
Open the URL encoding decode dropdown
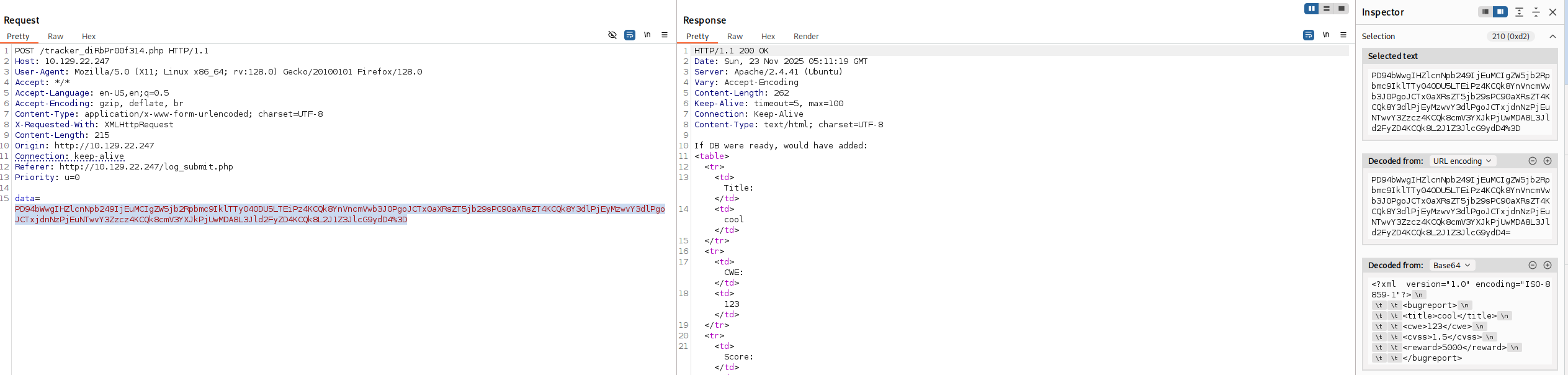(x=1462, y=161)
